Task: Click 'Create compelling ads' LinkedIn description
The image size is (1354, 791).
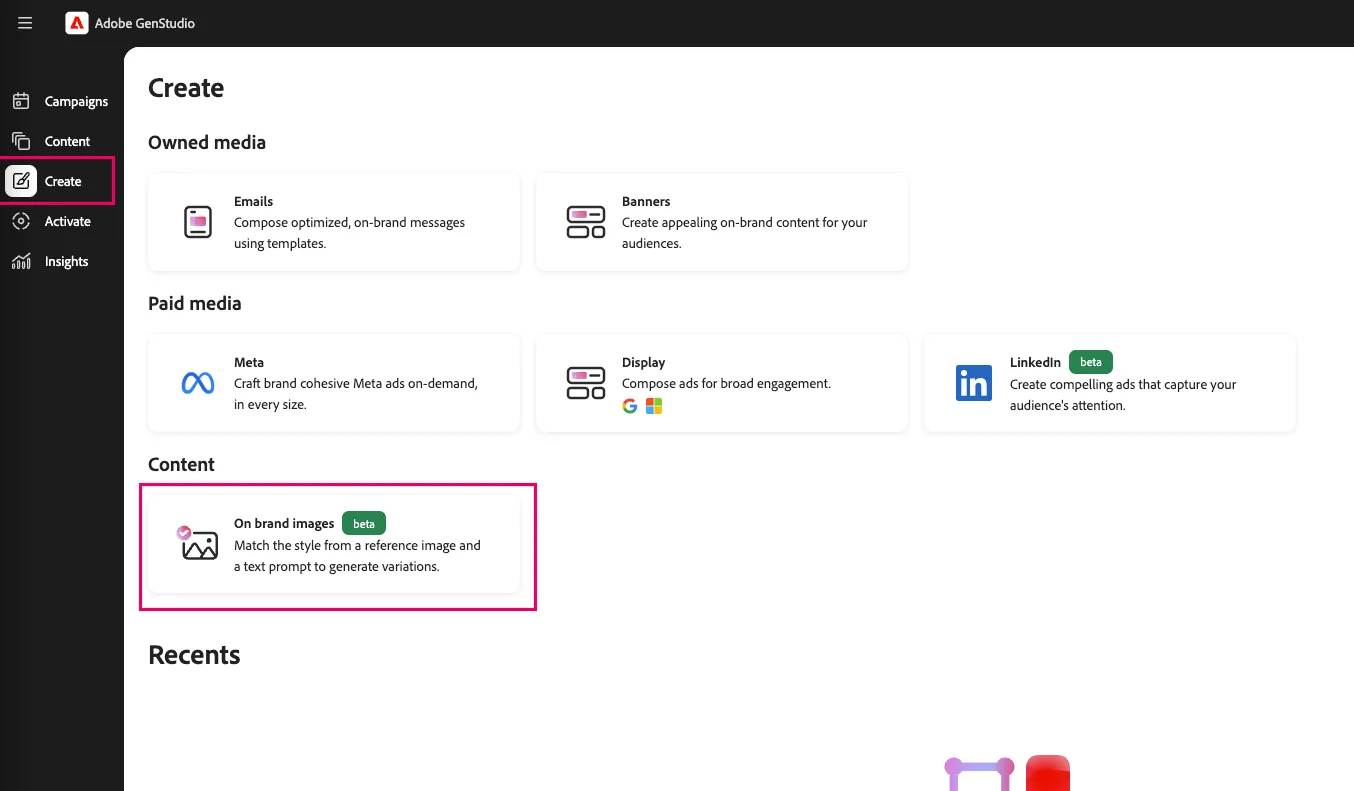Action: tap(1123, 394)
